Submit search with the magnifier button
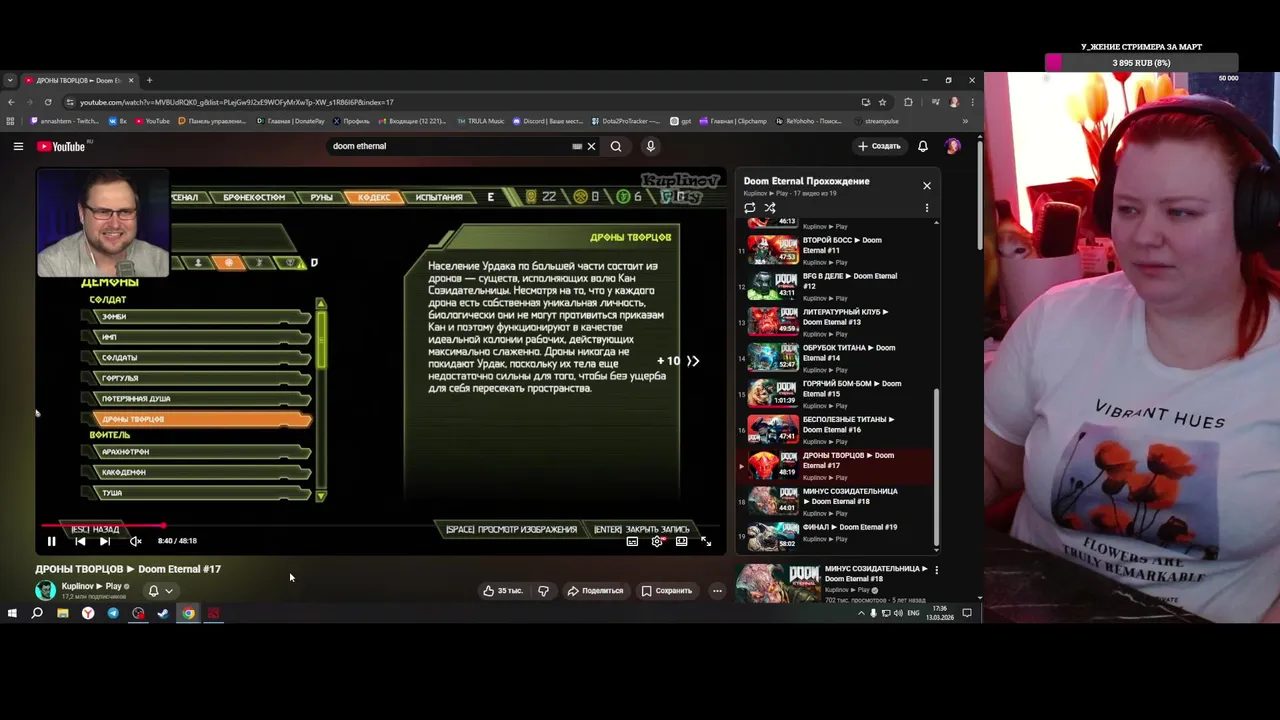This screenshot has height=720, width=1280. pos(616,146)
